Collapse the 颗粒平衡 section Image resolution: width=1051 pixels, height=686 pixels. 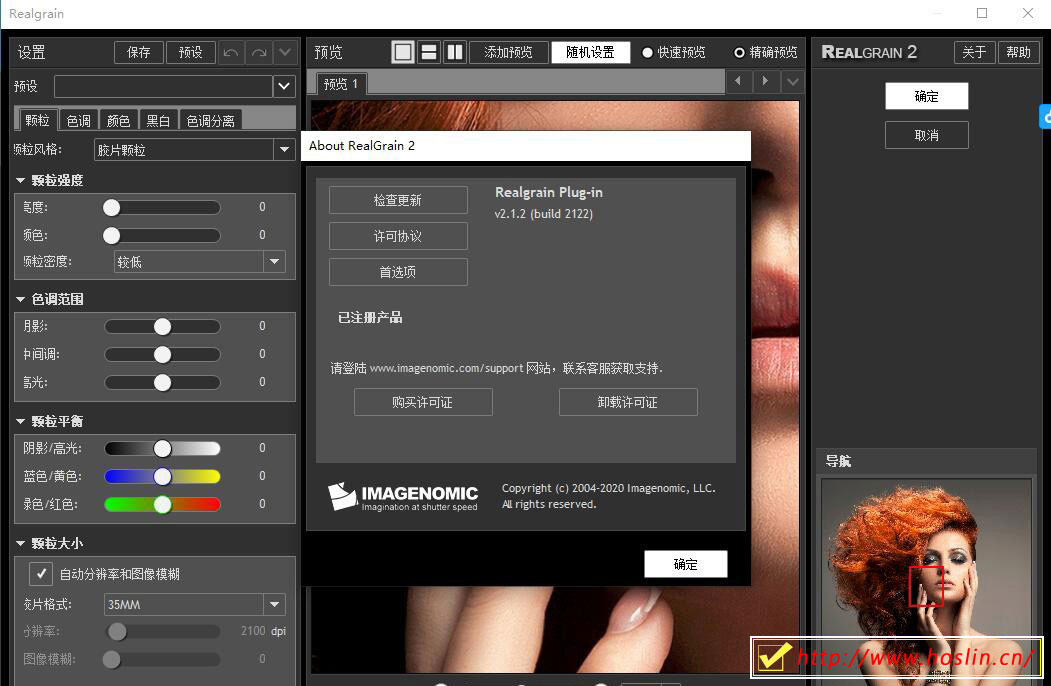20,421
